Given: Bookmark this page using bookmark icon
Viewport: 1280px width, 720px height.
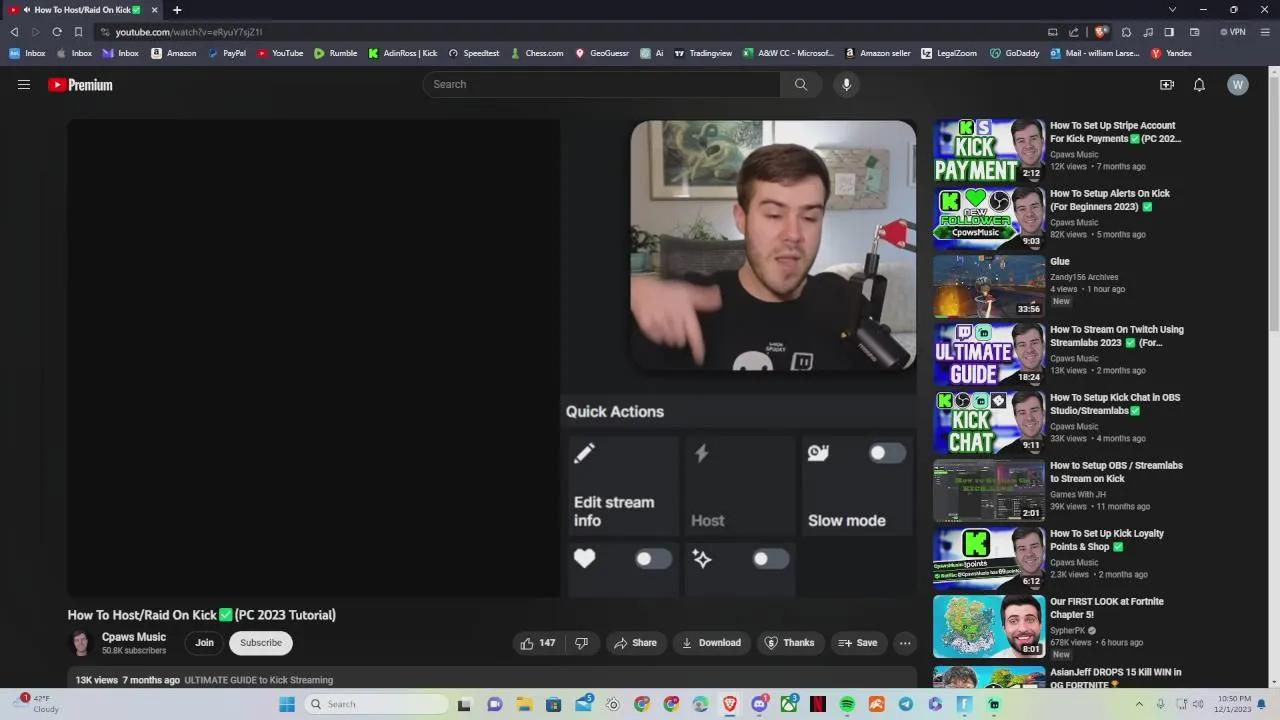Looking at the screenshot, I should point(78,32).
